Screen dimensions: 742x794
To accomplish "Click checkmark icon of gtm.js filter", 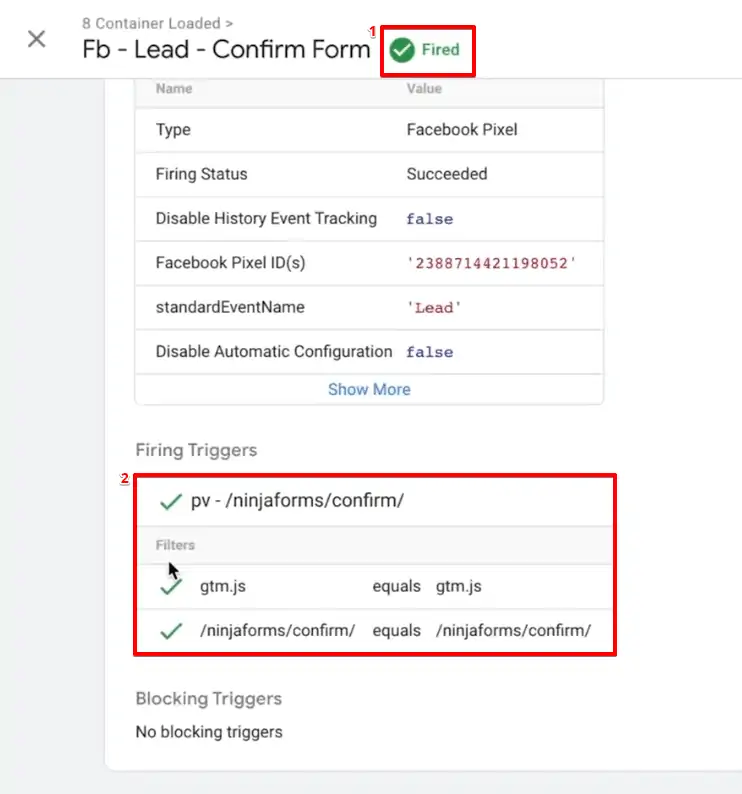I will tap(171, 587).
